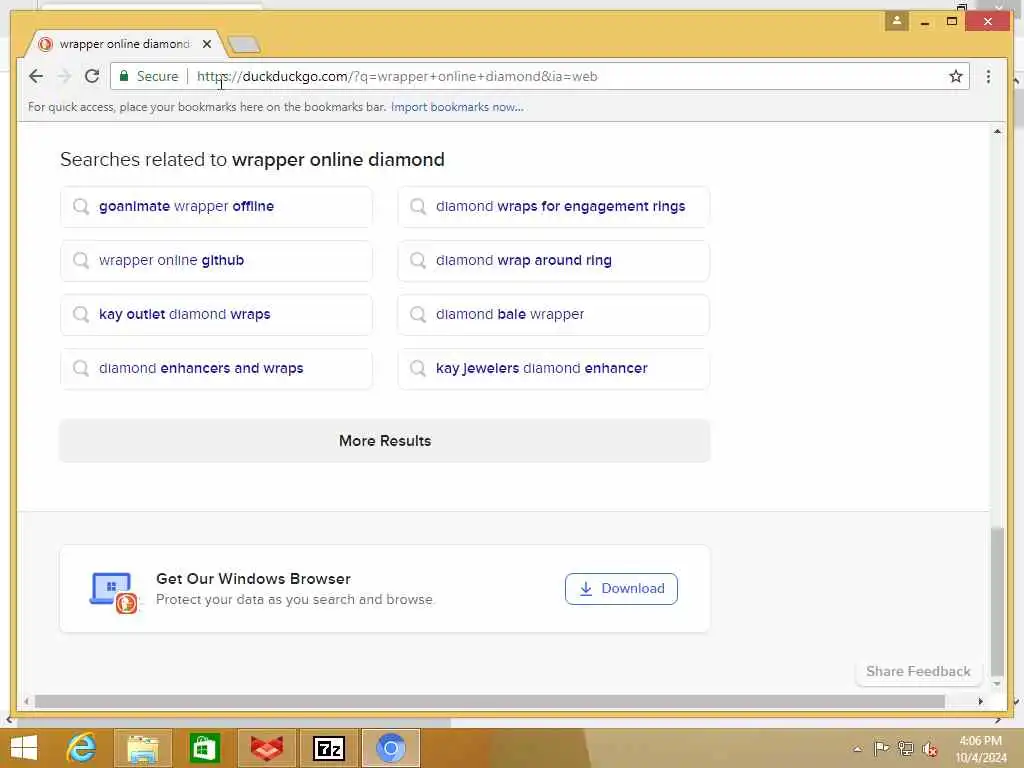Click the Download button for Windows Browser

tap(621, 589)
